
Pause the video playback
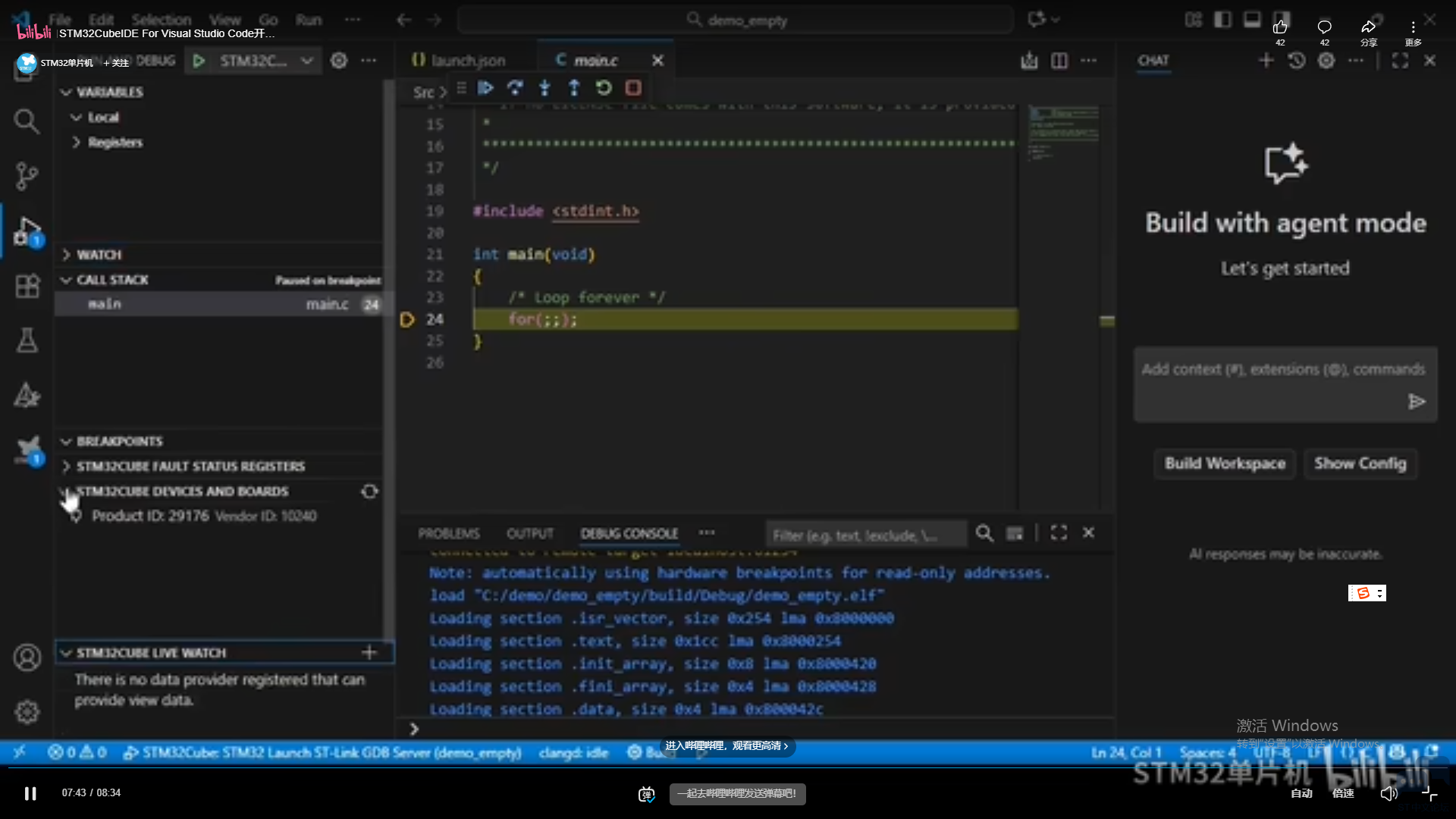[30, 793]
